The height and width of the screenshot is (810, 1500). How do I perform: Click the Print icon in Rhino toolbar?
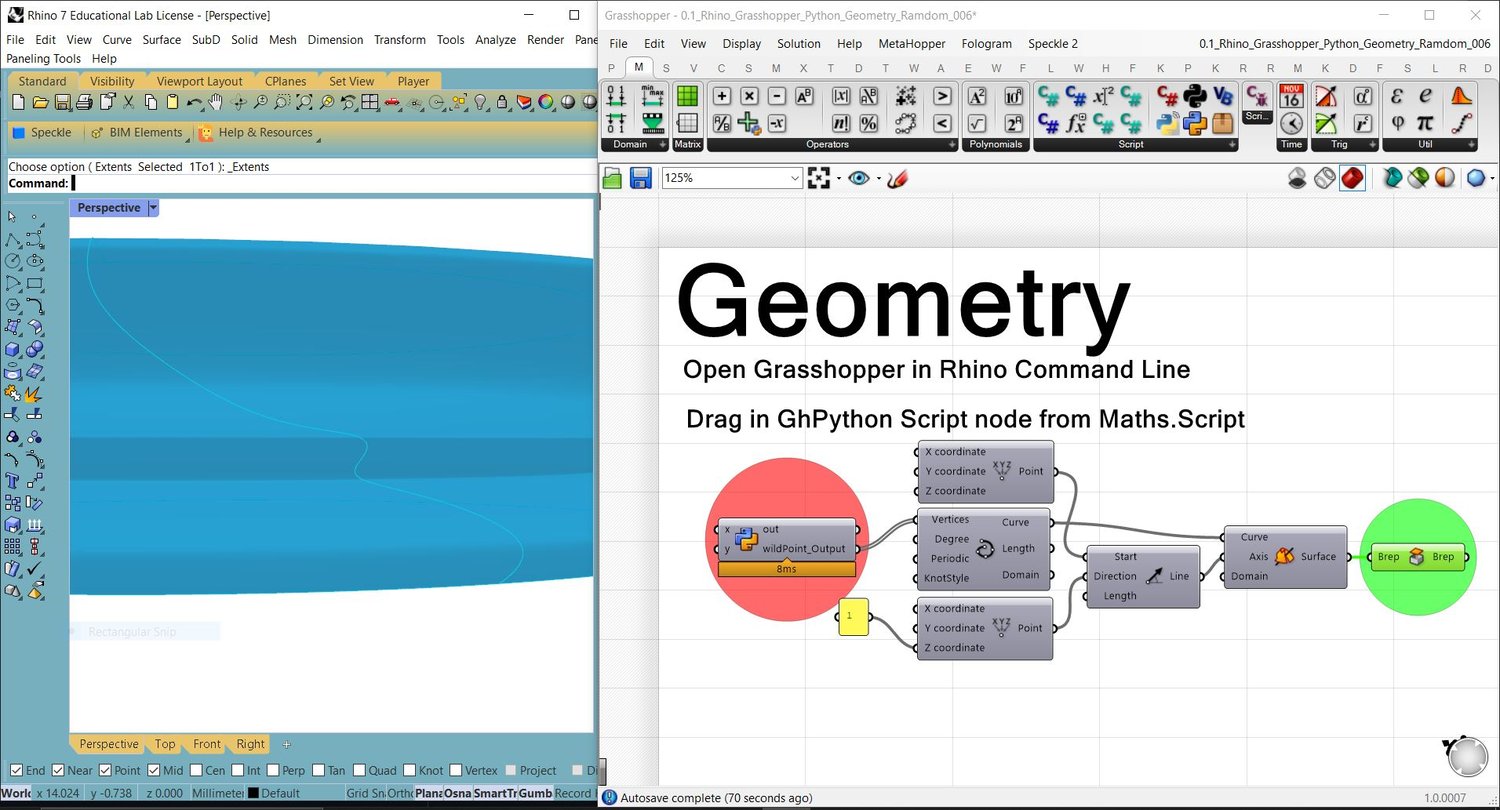(x=84, y=103)
